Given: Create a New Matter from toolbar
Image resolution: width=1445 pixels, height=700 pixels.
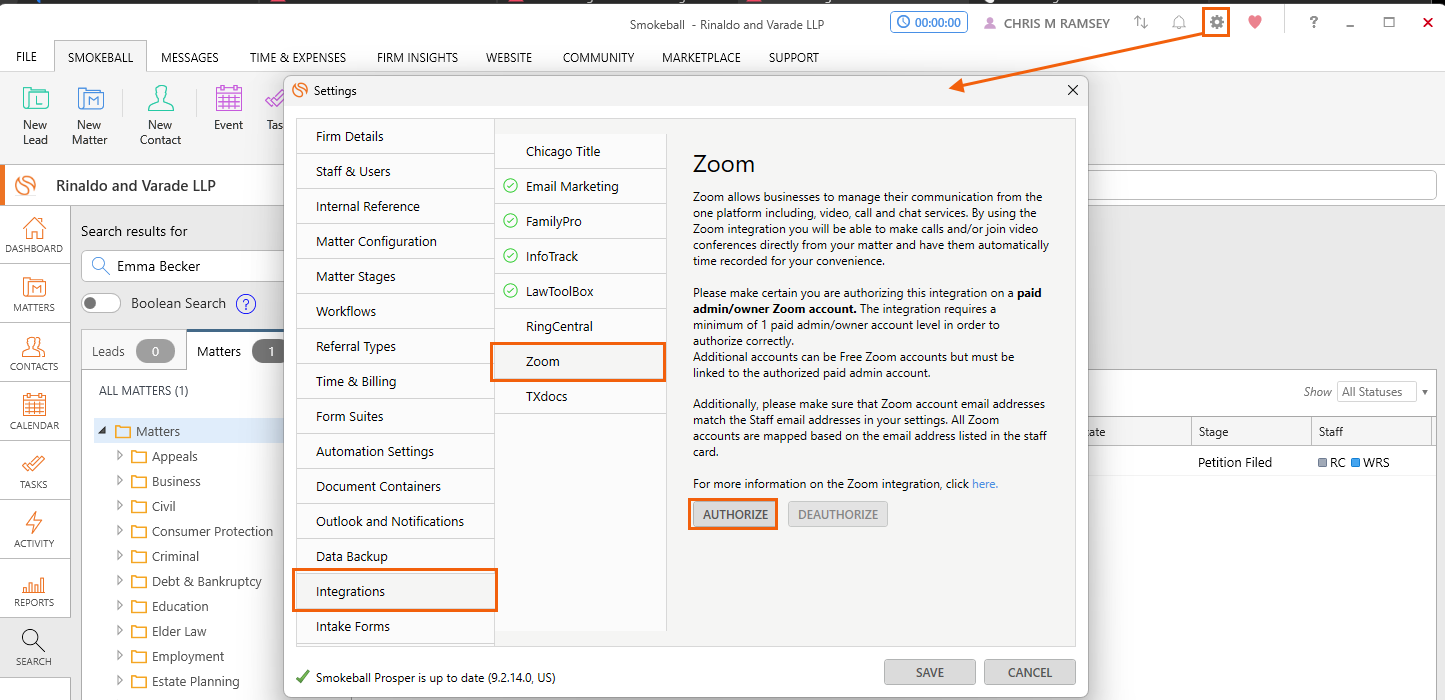Looking at the screenshot, I should click(90, 115).
